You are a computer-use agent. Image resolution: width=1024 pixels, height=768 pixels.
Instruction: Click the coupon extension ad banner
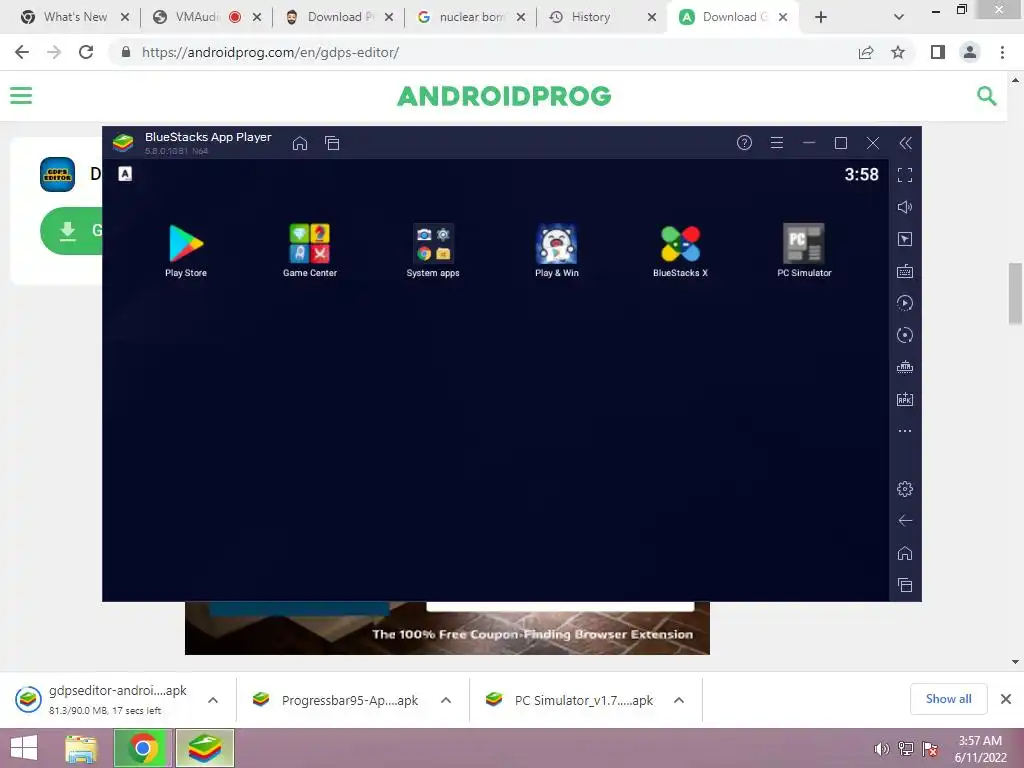pyautogui.click(x=447, y=628)
